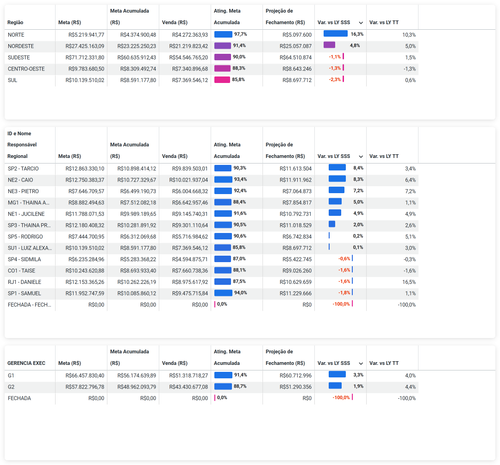Viewport: 500px width, 465px height.
Task: Click the Região column header
Action: point(15,22)
